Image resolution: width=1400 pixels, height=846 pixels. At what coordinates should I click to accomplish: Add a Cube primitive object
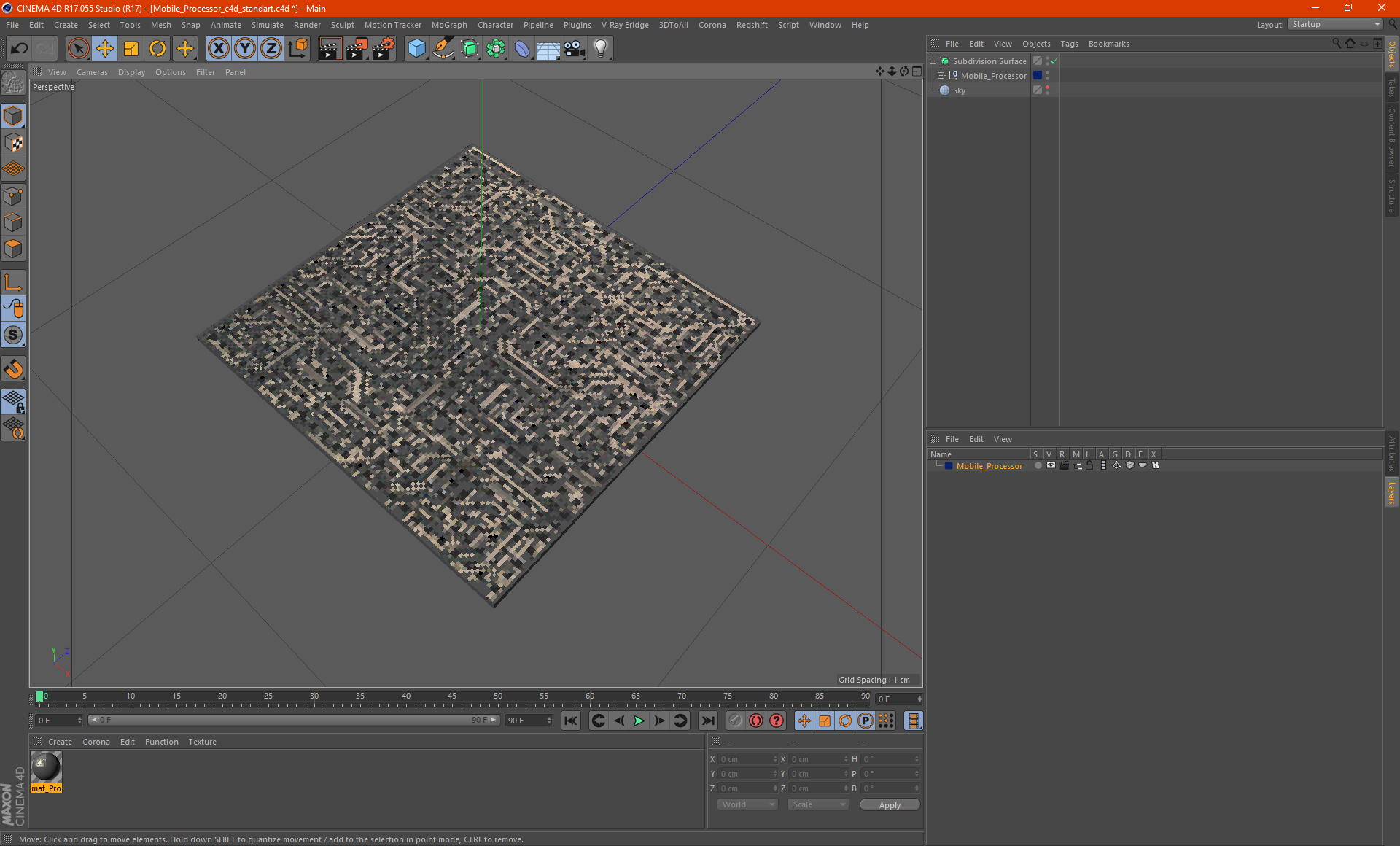[x=416, y=49]
